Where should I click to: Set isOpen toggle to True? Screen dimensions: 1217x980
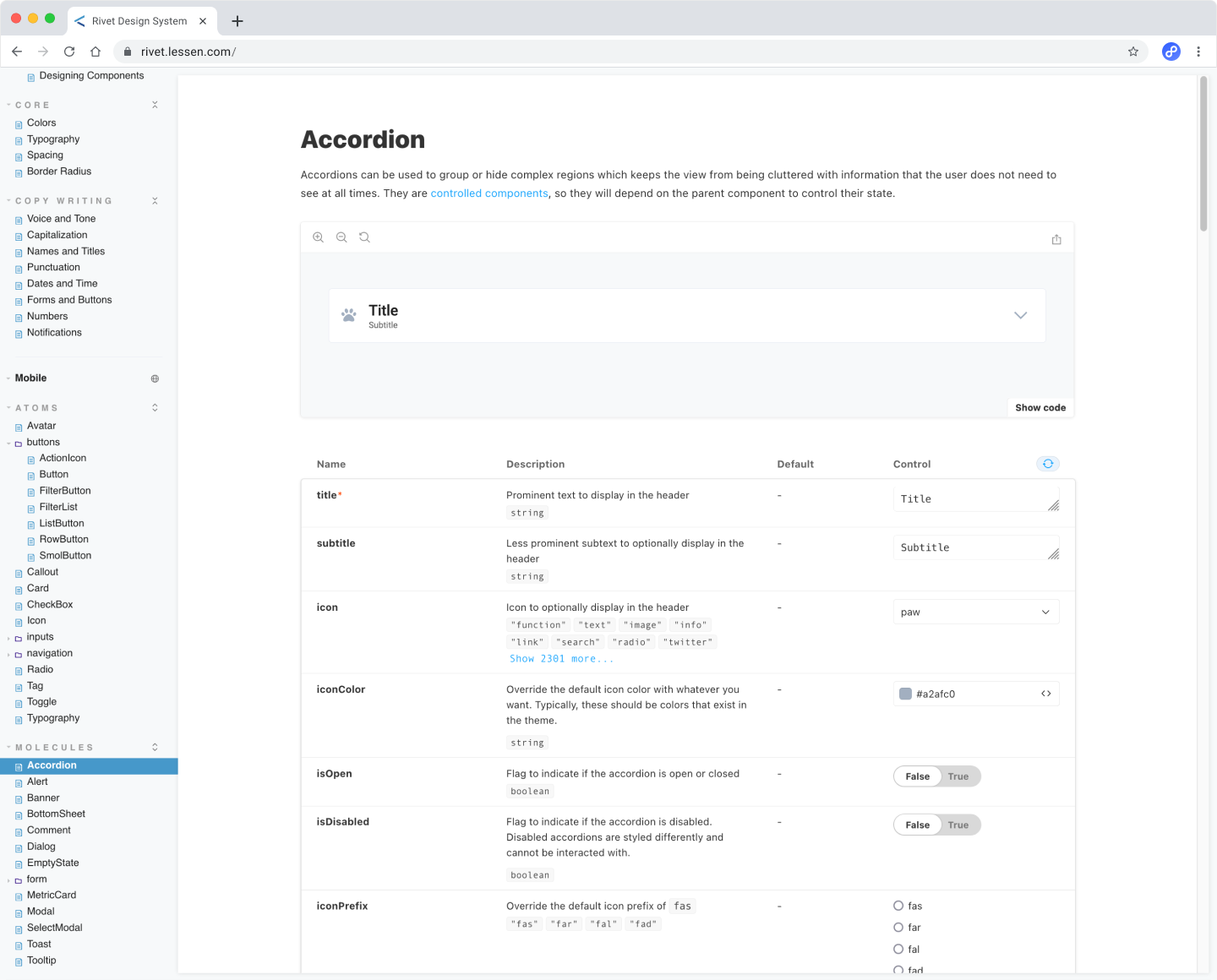958,776
